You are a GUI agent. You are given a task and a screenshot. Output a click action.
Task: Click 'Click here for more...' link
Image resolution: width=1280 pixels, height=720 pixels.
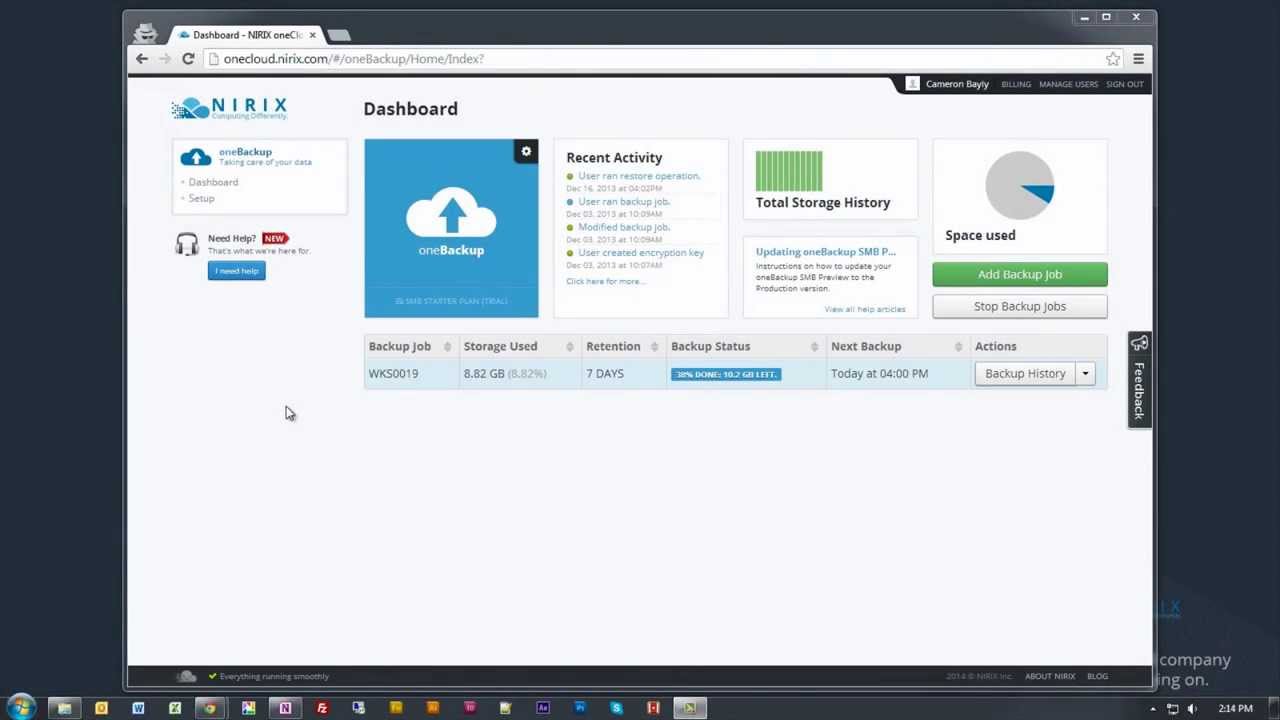606,281
